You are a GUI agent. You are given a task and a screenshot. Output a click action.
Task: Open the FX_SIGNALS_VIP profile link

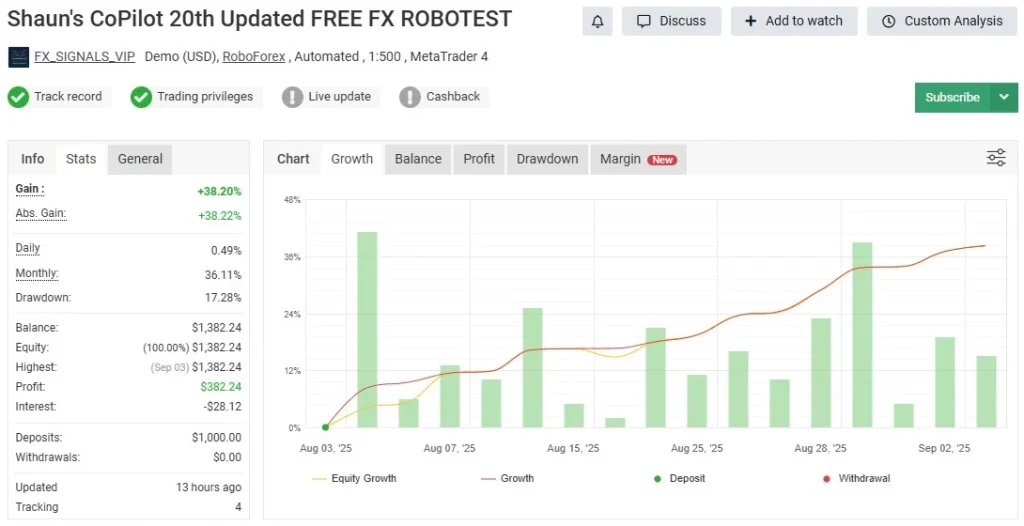tap(84, 56)
